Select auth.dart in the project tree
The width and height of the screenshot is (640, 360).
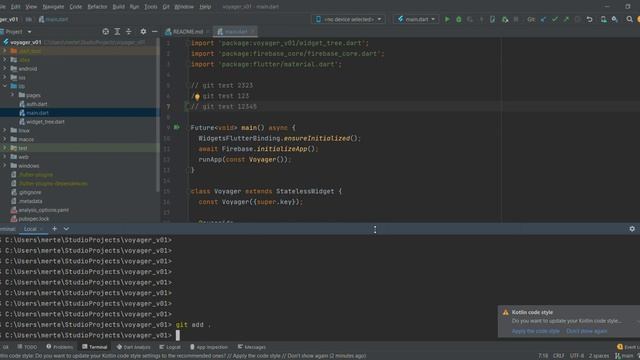[37, 104]
